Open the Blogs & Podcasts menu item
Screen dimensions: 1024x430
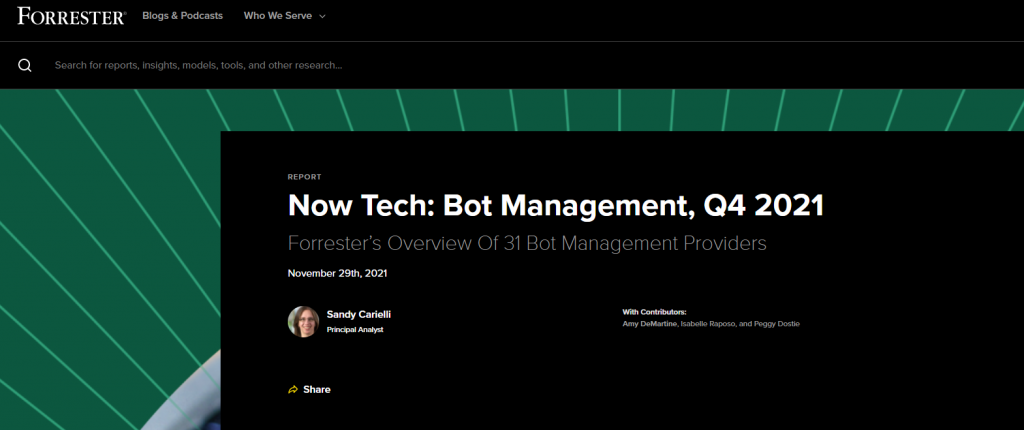tap(183, 16)
